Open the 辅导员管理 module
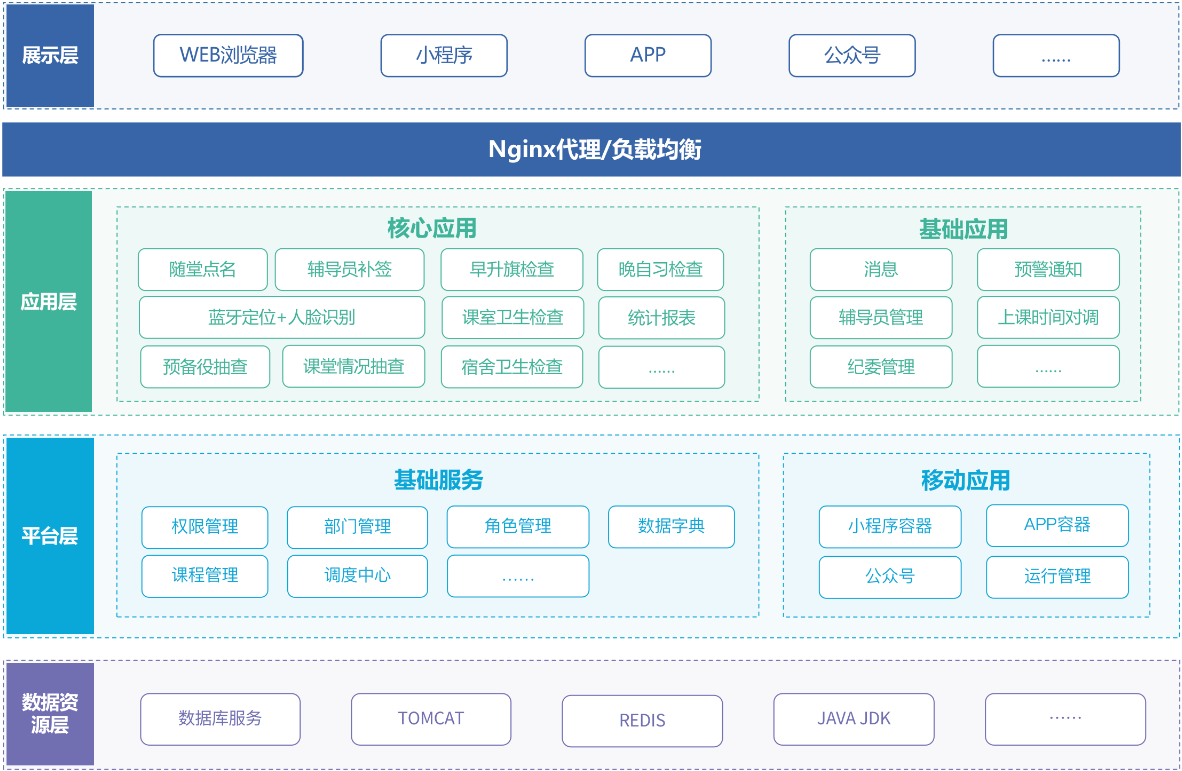Image resolution: width=1182 pixels, height=771 pixels. point(881,318)
